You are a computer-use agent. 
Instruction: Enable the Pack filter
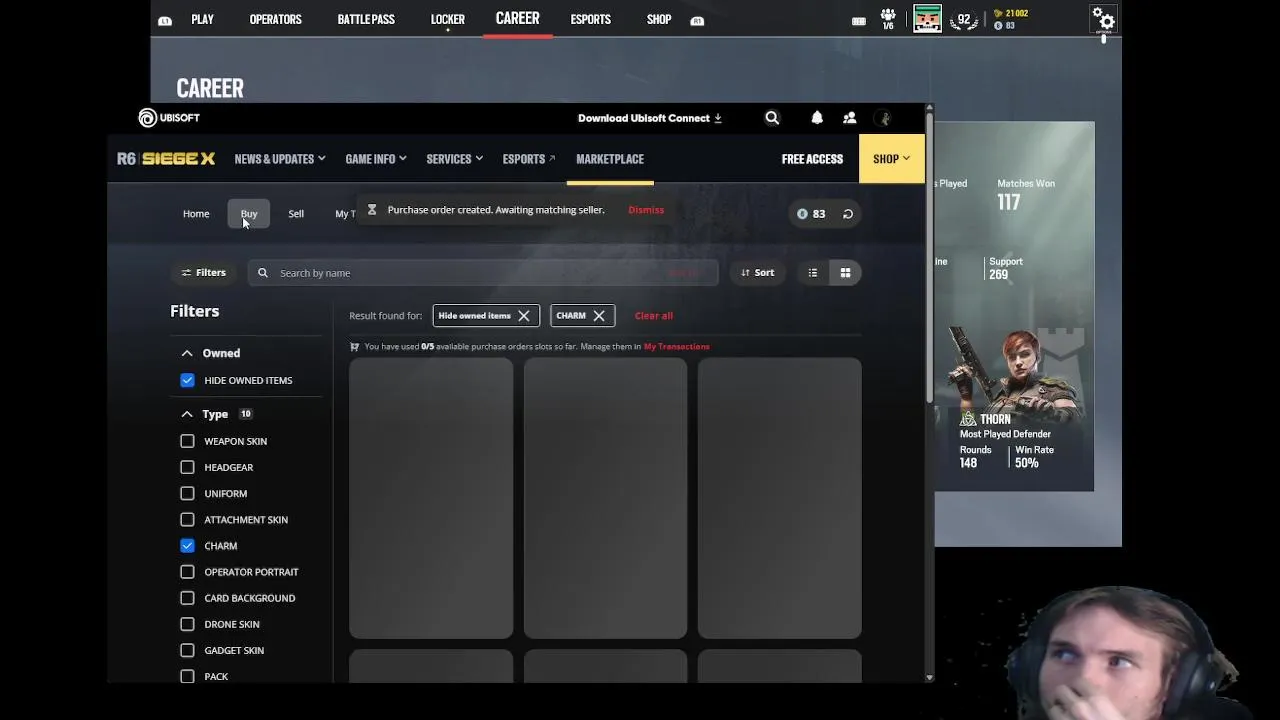click(187, 676)
